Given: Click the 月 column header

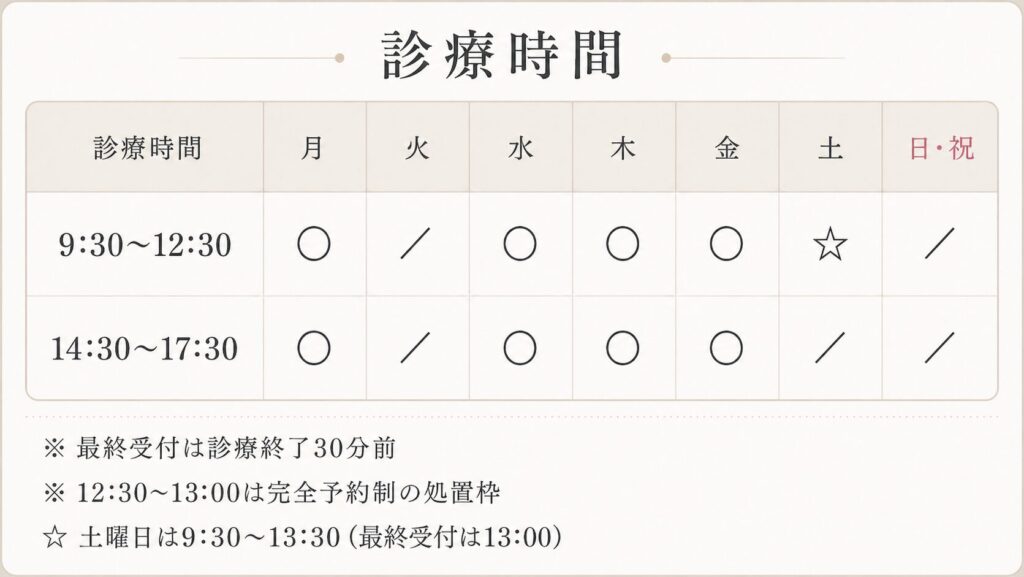Looking at the screenshot, I should pos(314,148).
